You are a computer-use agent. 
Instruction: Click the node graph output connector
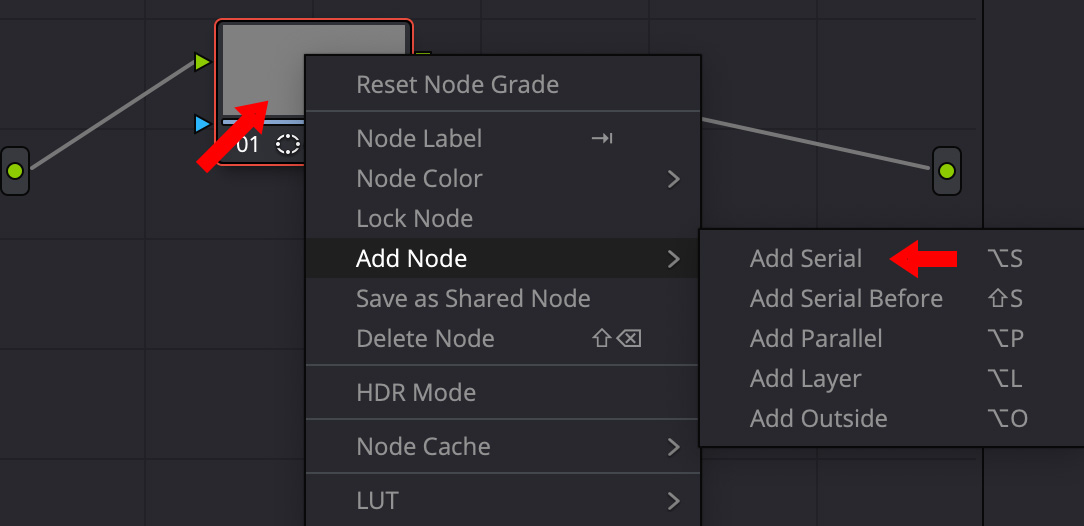[946, 171]
